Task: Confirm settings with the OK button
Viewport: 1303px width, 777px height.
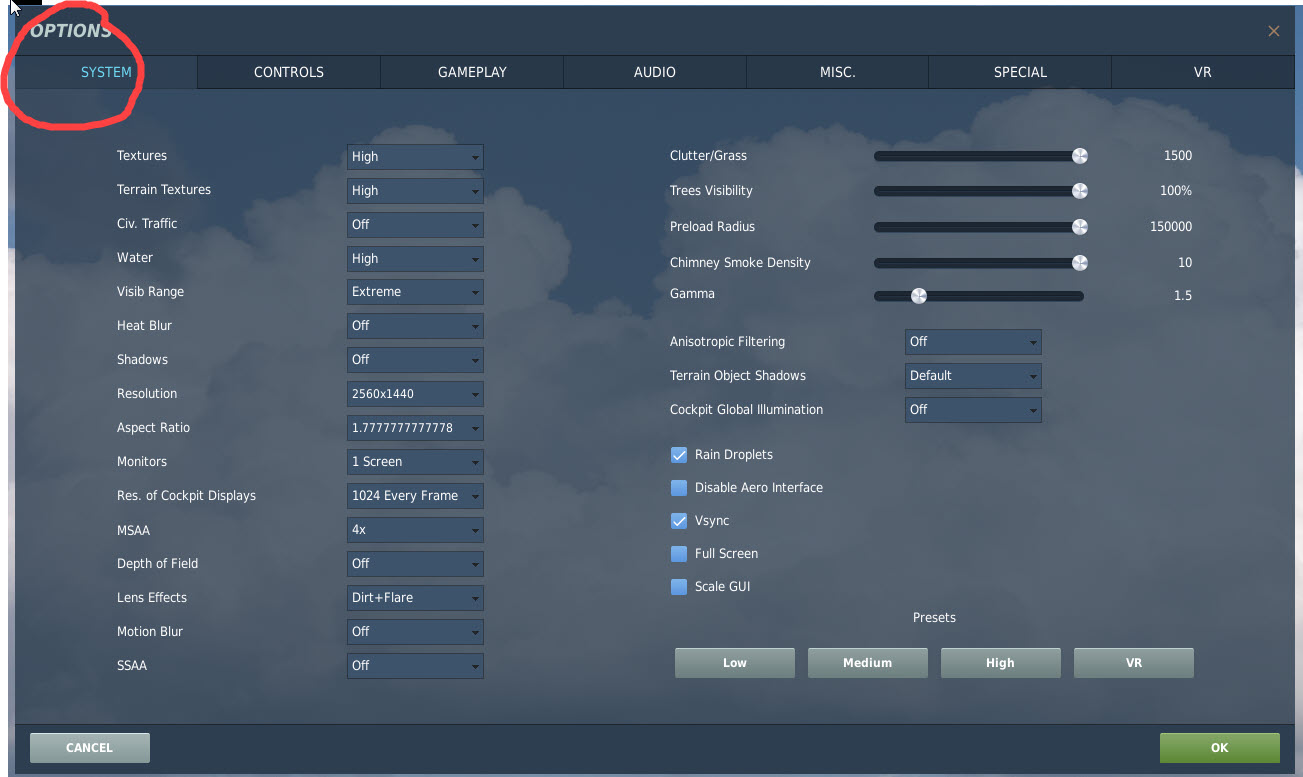Action: (x=1220, y=748)
